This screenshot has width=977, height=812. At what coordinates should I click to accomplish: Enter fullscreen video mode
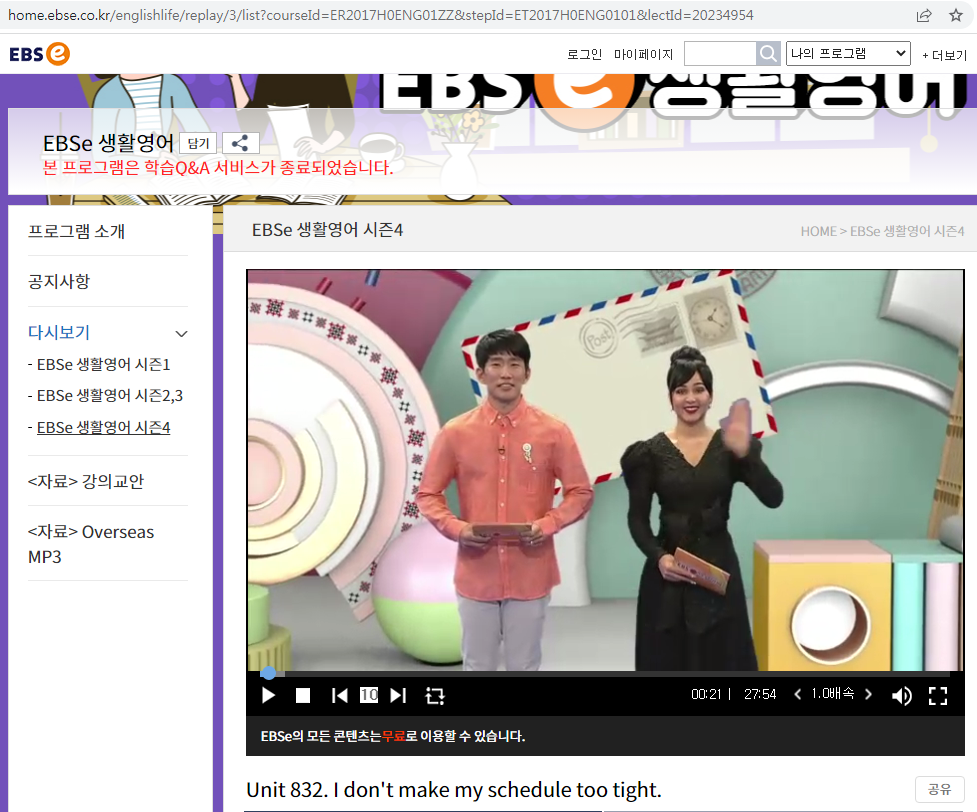click(938, 695)
